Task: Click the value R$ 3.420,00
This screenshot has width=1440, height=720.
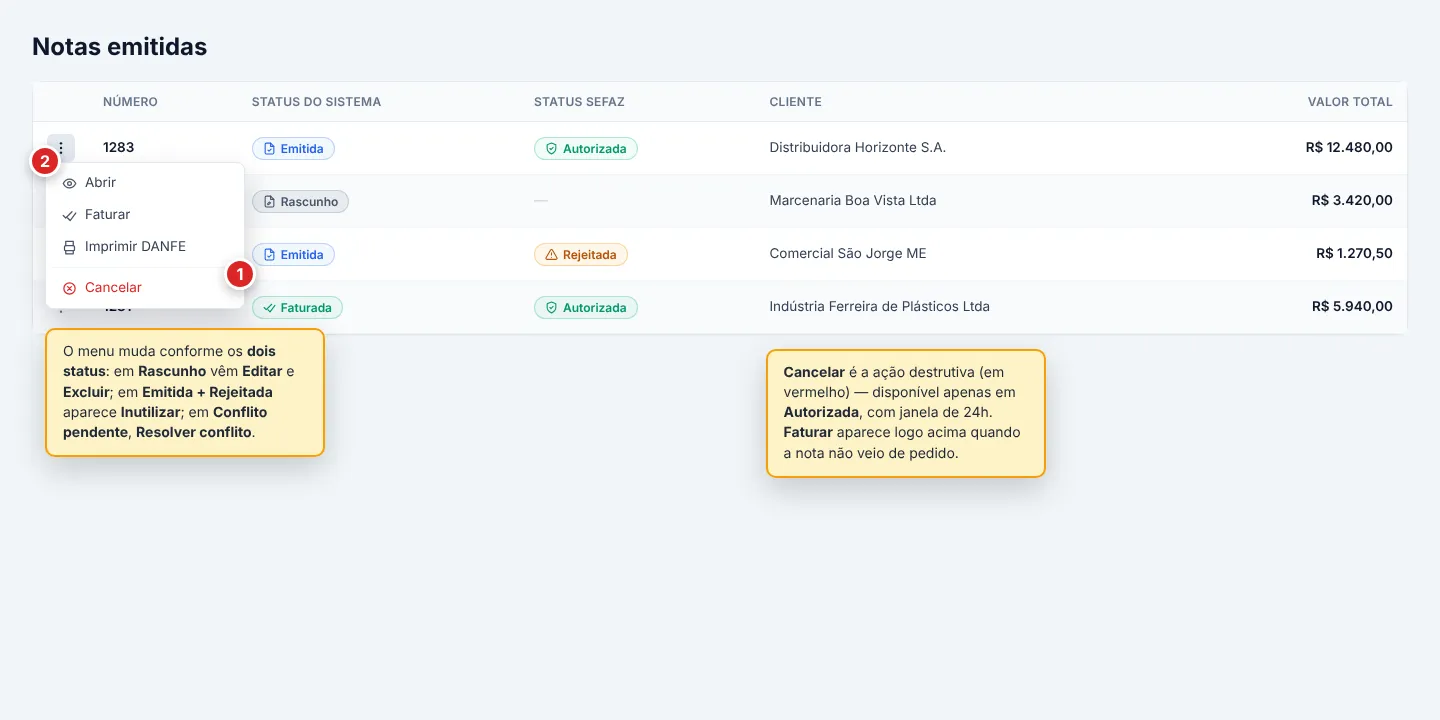Action: 1352,200
